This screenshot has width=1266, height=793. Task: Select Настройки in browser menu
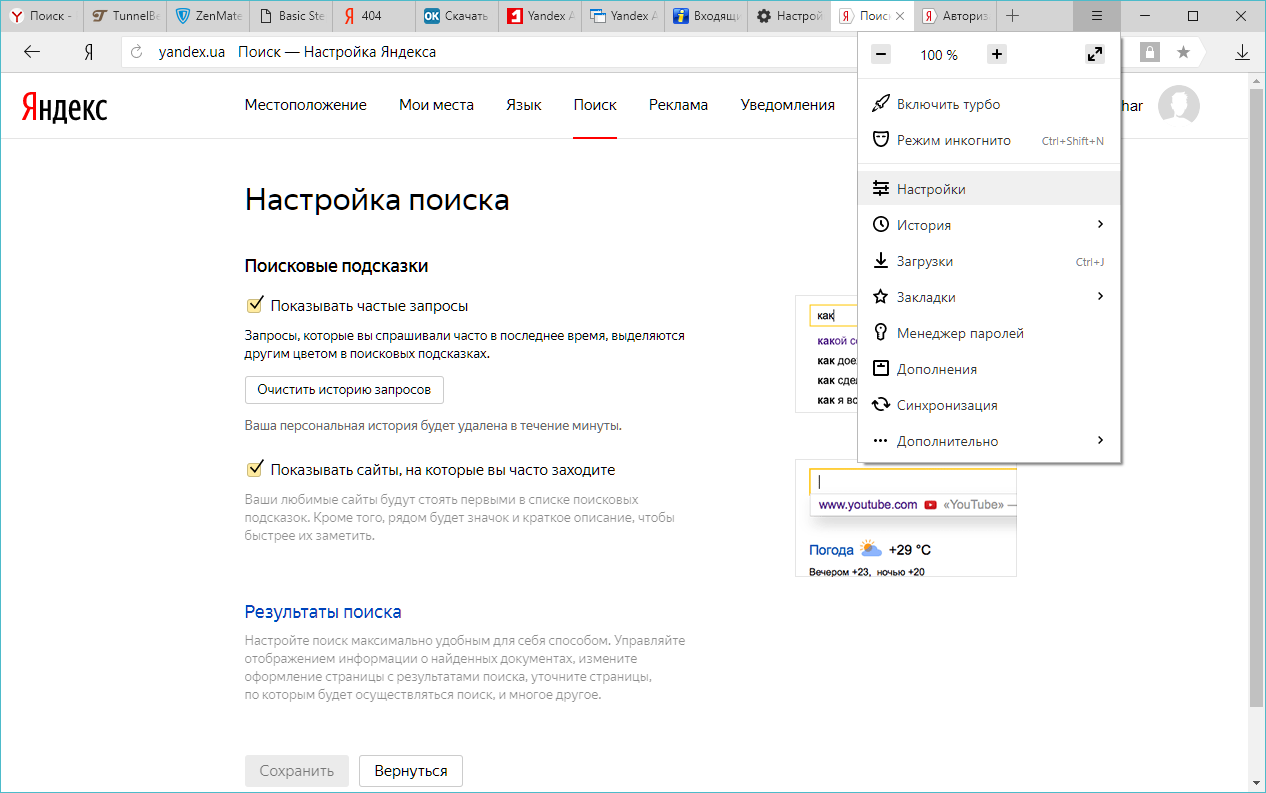(x=930, y=189)
